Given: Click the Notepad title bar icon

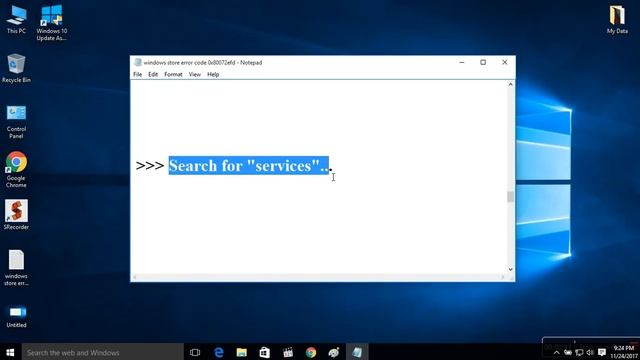Looking at the screenshot, I should [138, 62].
